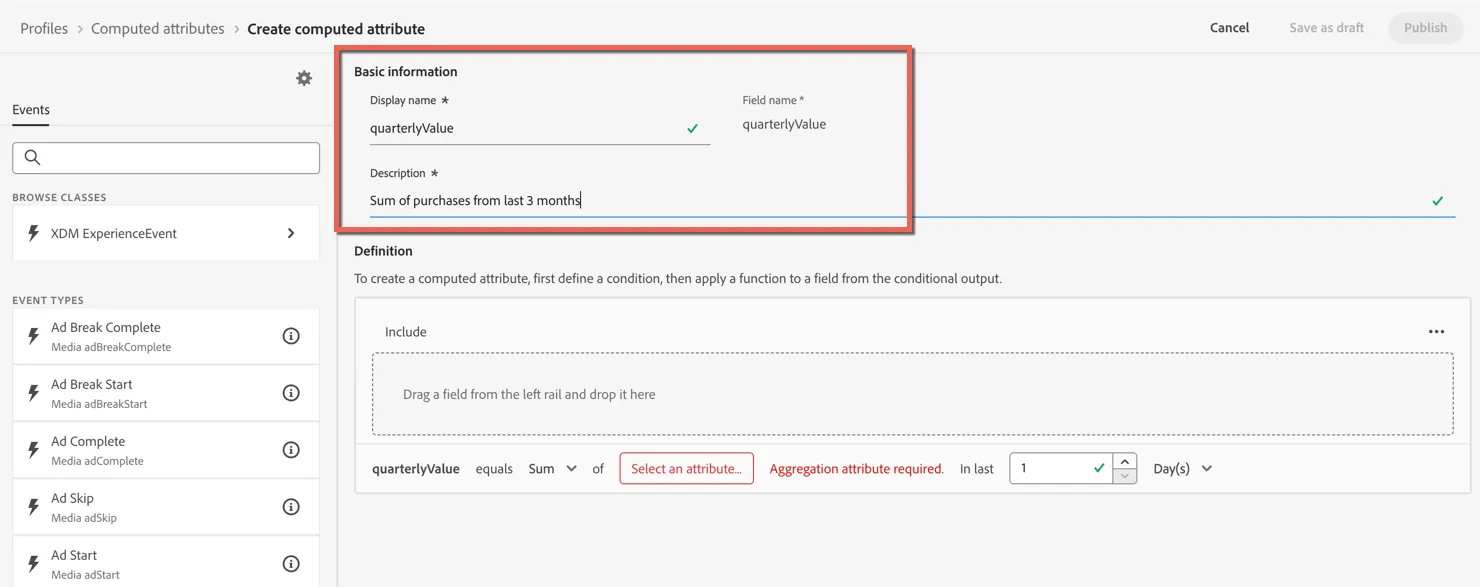Click the lightning icon beside Ad Skip
Screen dimensions: 1480x587
33,507
